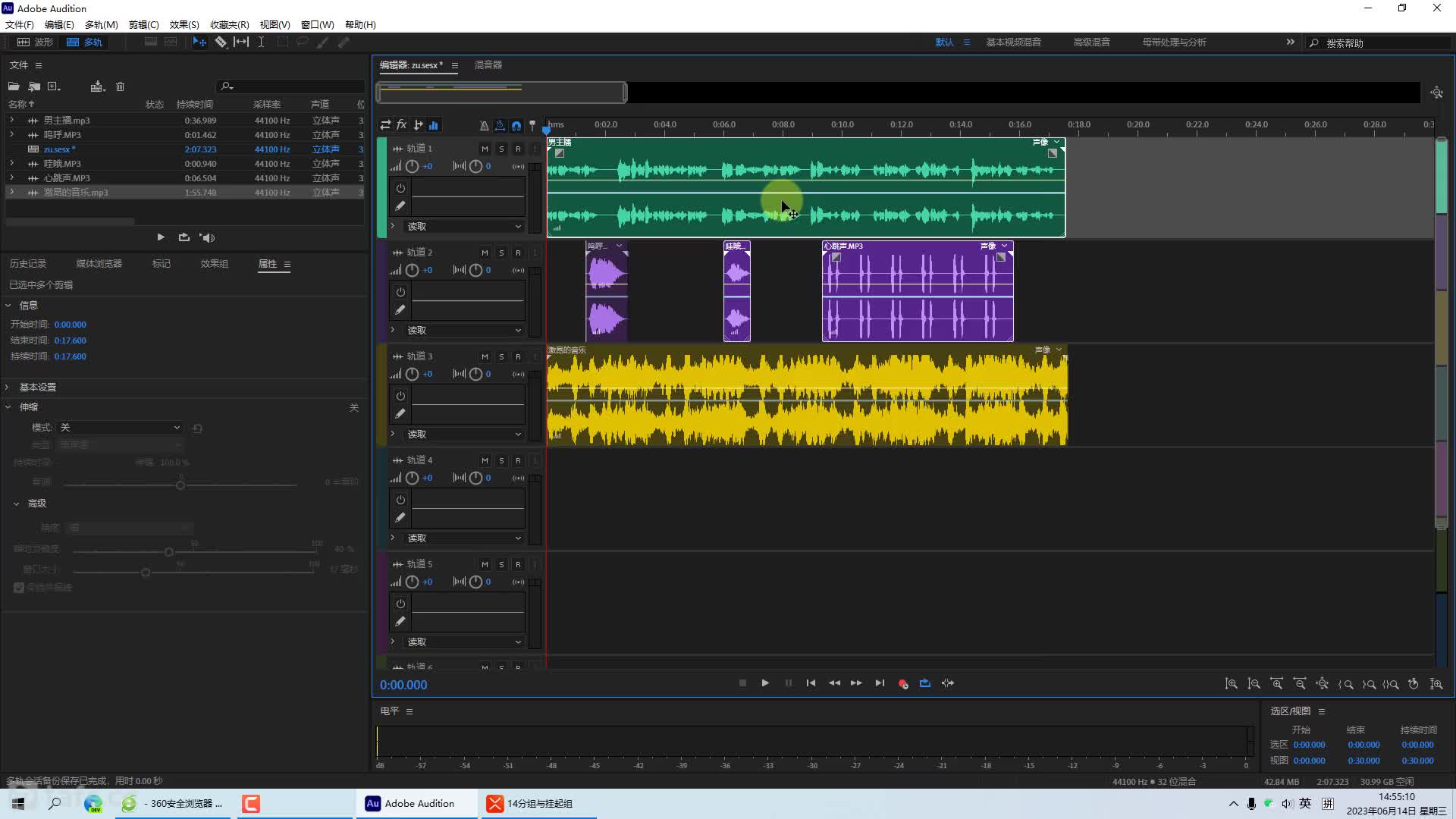Screen dimensions: 1456x819
Task: Solo track 轨道 5
Action: pyautogui.click(x=501, y=564)
